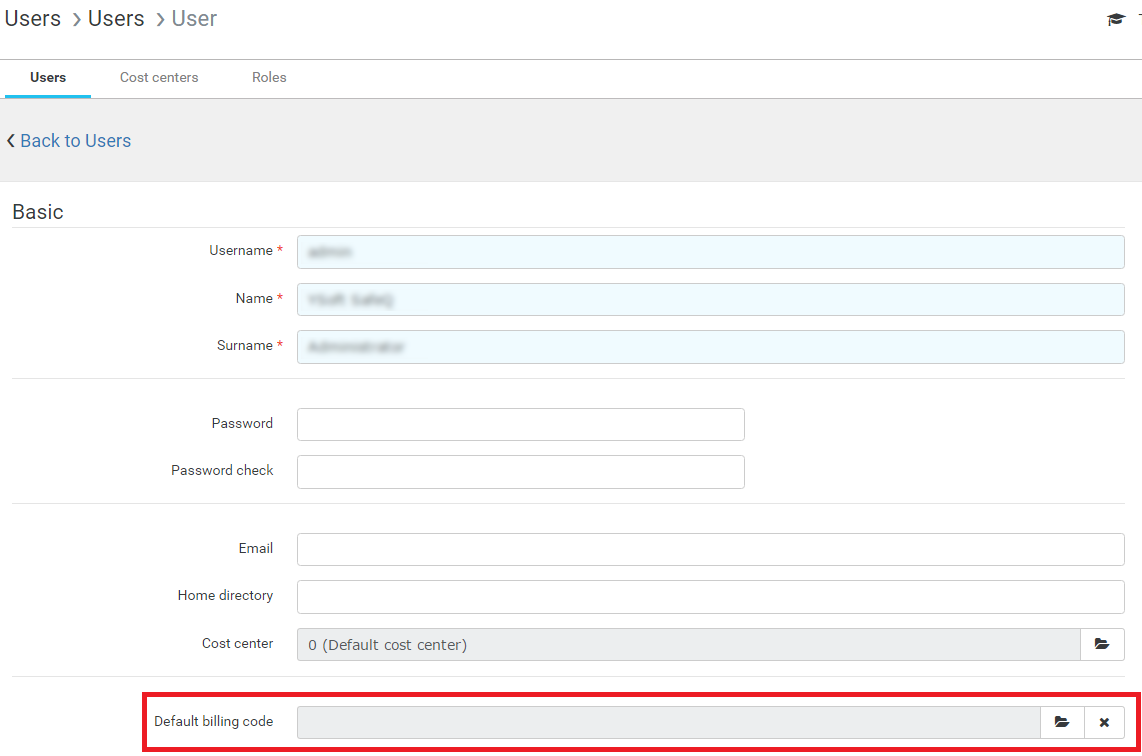This screenshot has height=756, width=1142.
Task: Select the Home directory text box
Action: (710, 597)
